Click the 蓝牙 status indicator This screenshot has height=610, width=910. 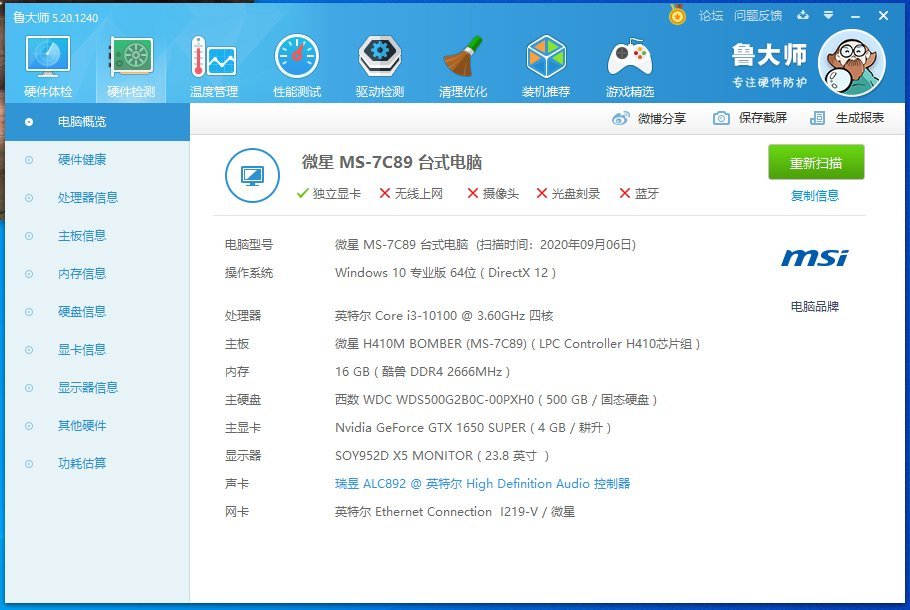pos(639,193)
